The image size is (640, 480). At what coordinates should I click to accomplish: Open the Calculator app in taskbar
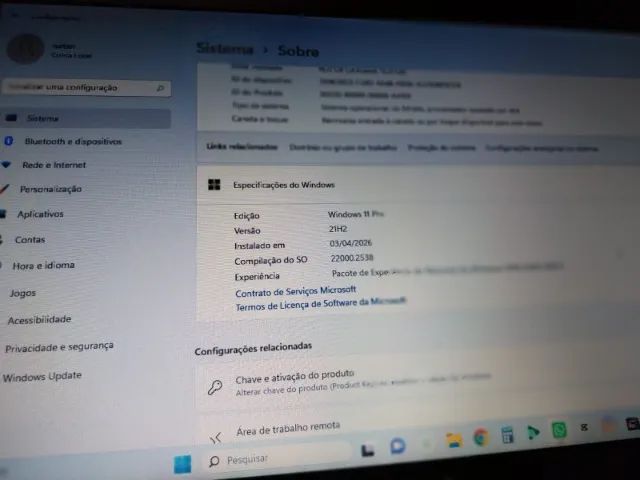[507, 434]
